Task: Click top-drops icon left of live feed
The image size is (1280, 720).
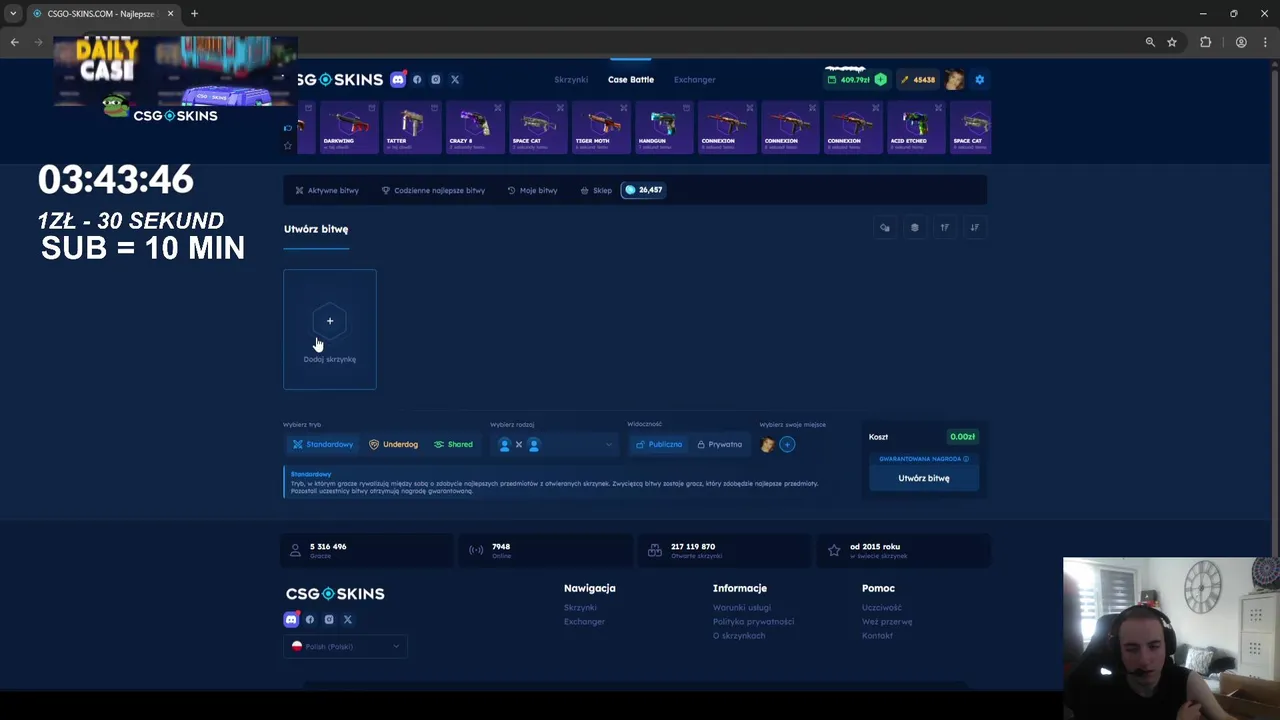Action: pyautogui.click(x=288, y=128)
